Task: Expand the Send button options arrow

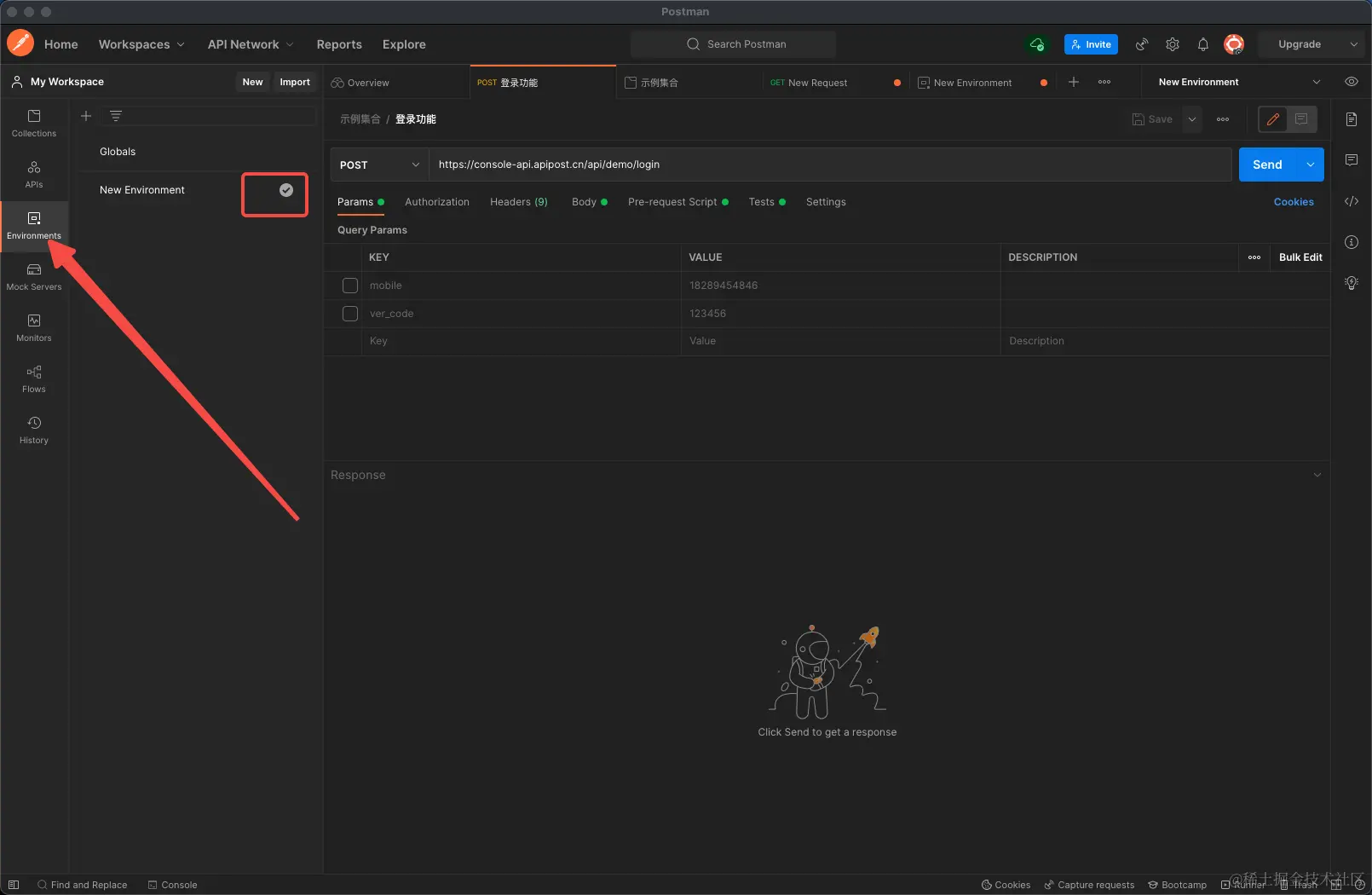Action: (x=1311, y=165)
